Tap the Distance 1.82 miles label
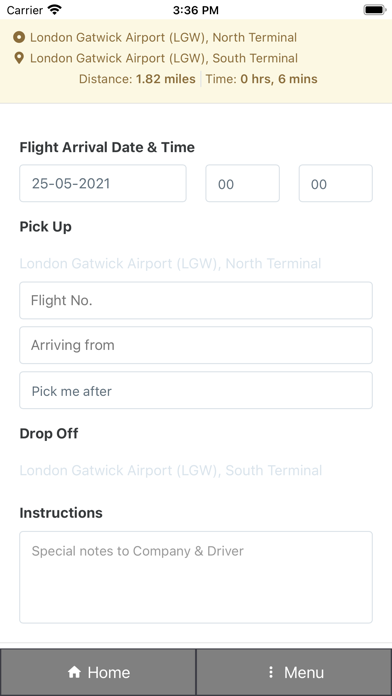Image resolution: width=392 pixels, height=696 pixels. click(137, 79)
